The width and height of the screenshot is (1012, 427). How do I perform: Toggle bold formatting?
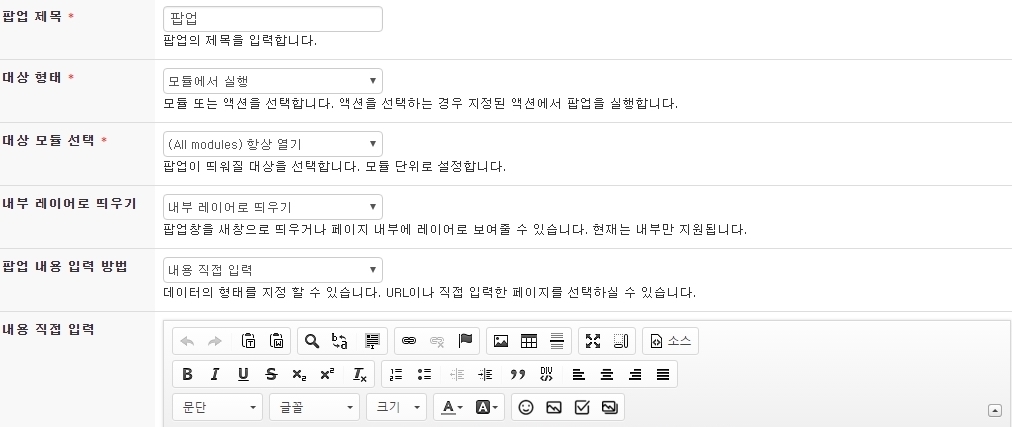click(x=187, y=374)
